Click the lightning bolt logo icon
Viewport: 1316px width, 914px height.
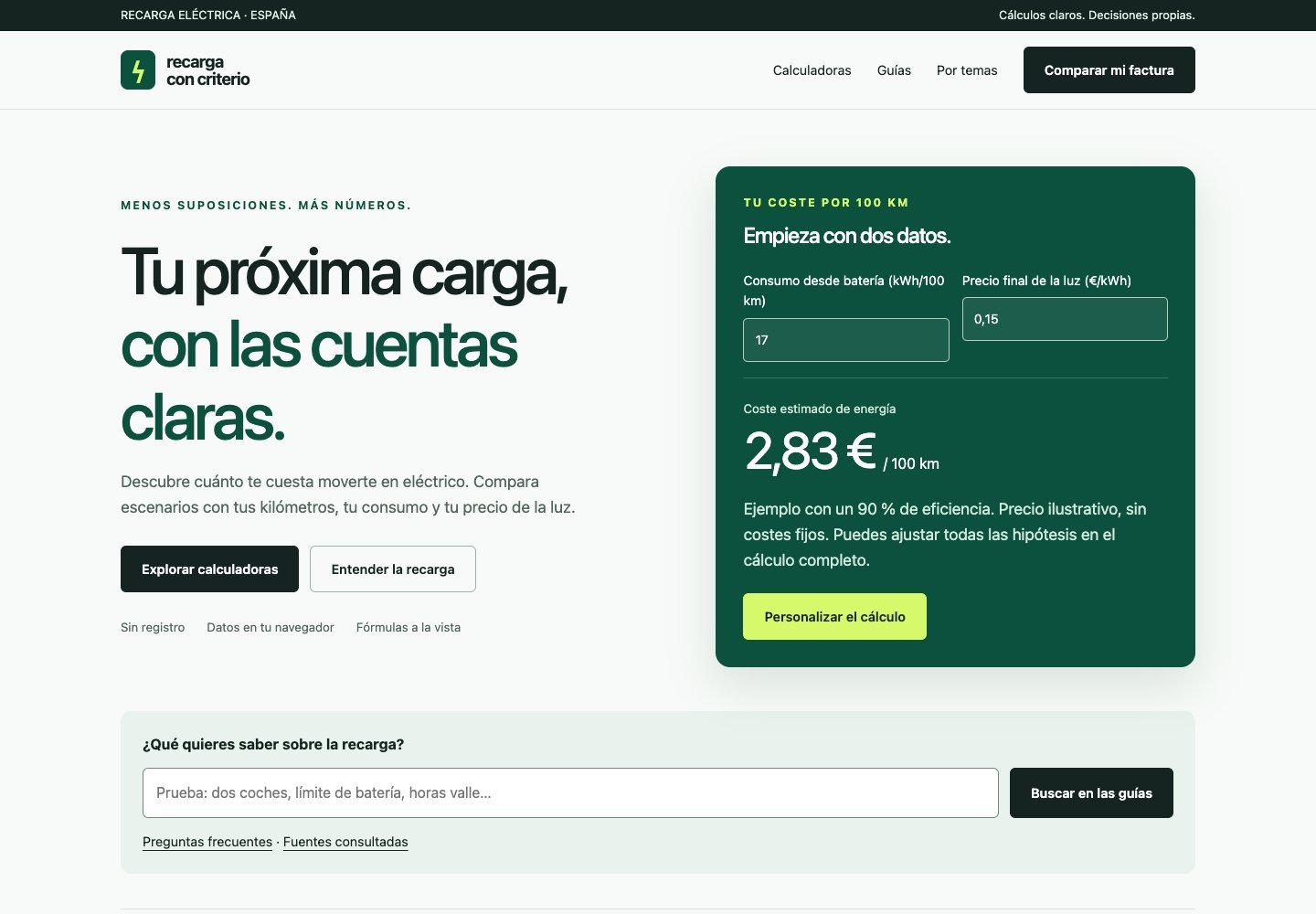[138, 70]
